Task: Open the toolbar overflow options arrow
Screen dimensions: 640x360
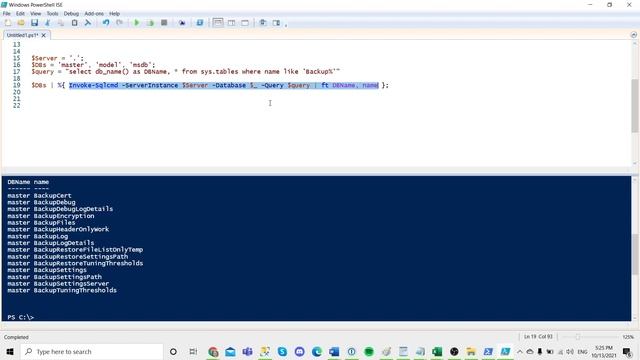Action: 286,24
